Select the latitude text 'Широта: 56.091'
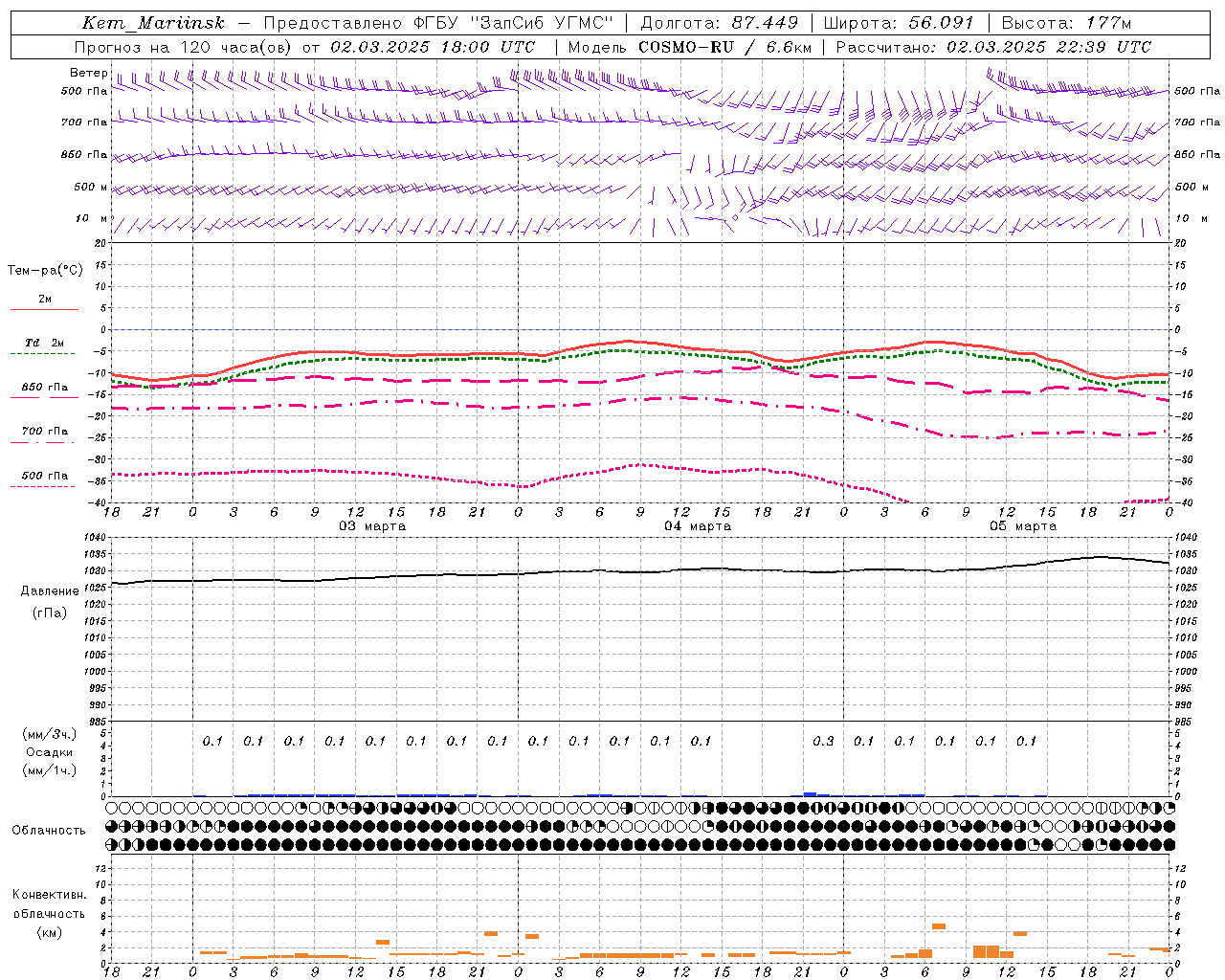This screenshot has height=980, width=1225. [899, 23]
